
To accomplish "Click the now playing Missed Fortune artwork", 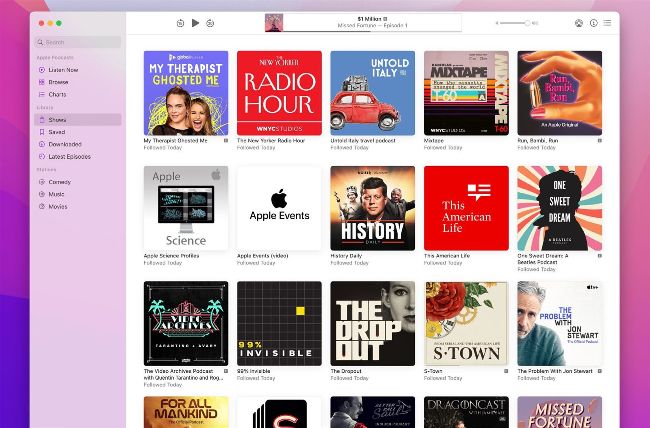I will tap(273, 22).
